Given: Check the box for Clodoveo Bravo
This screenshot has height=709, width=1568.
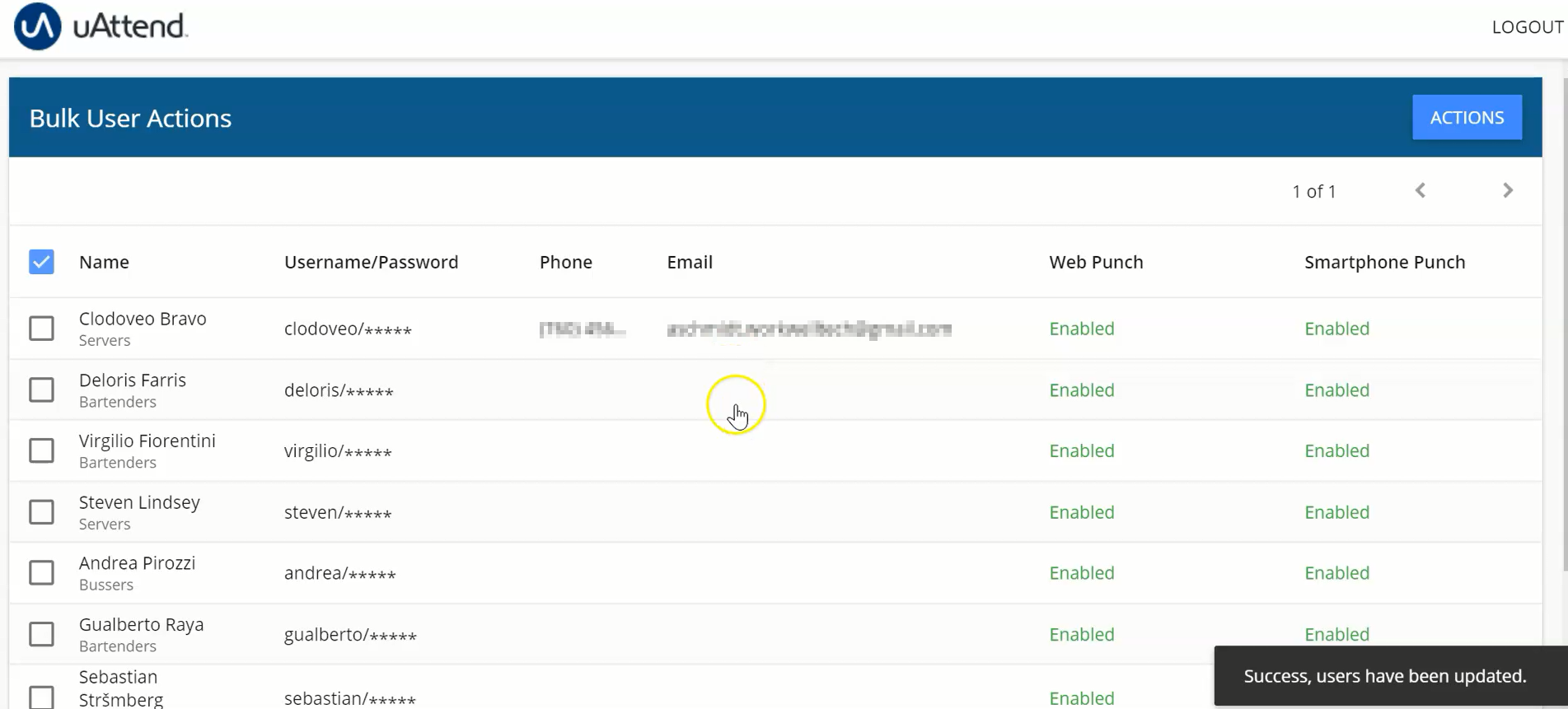Looking at the screenshot, I should (x=41, y=329).
